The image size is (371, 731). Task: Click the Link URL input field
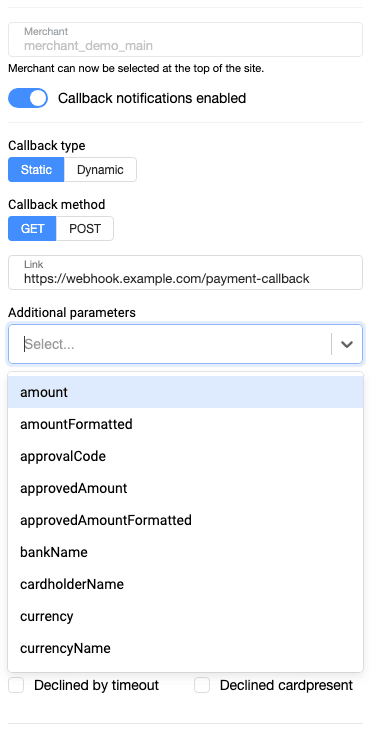[x=186, y=272]
